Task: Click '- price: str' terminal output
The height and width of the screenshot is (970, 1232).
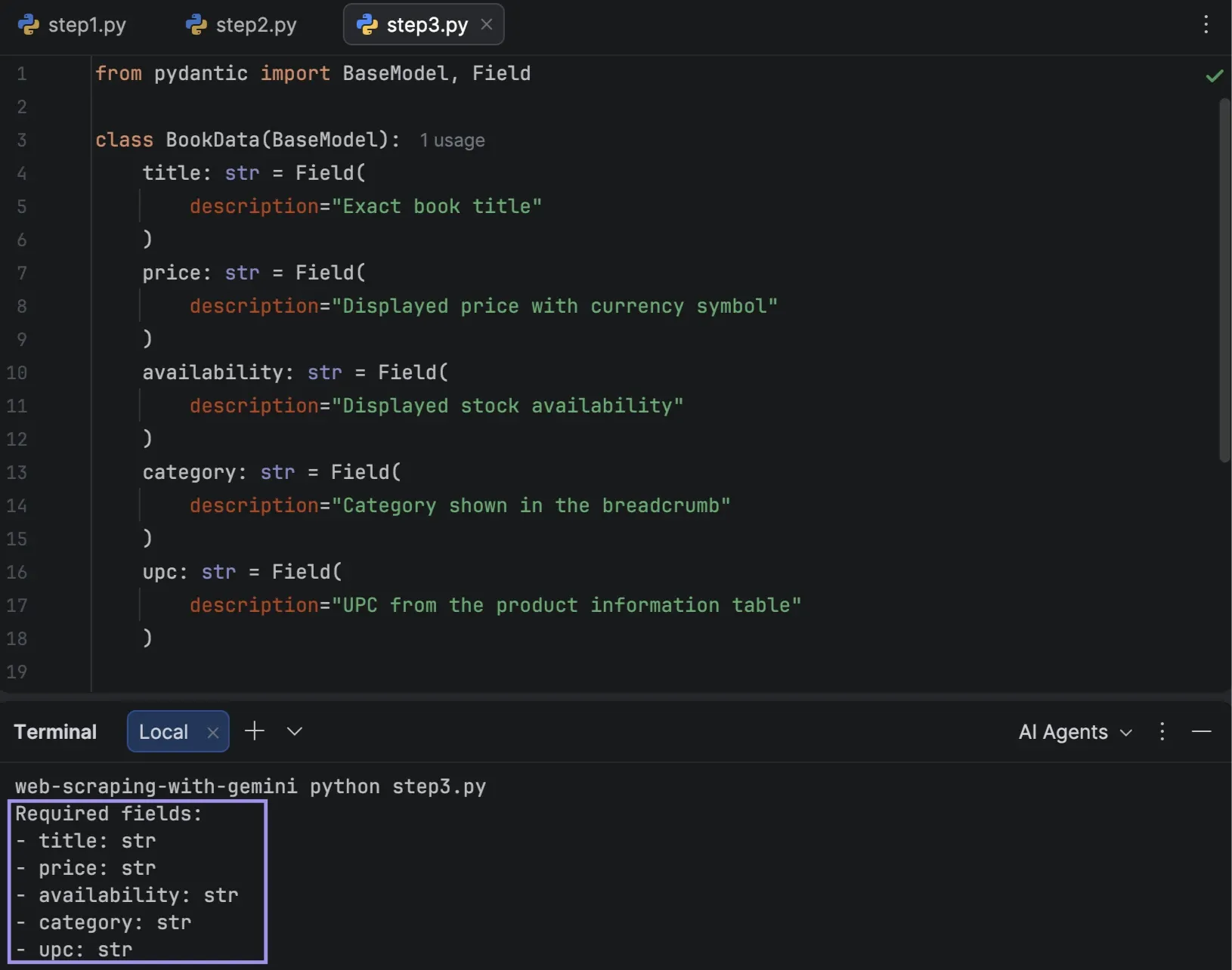Action: tap(85, 868)
